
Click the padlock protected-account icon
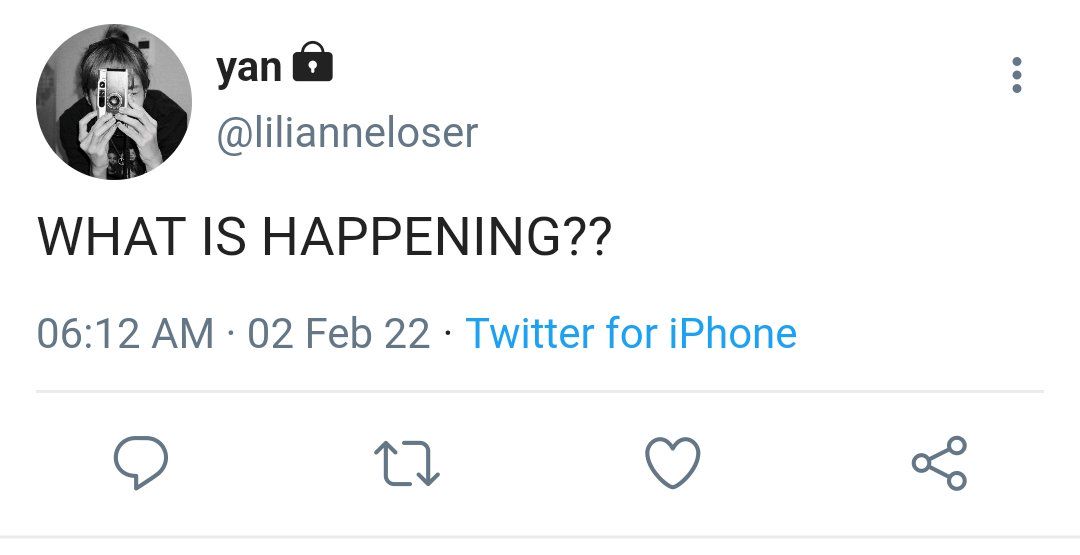313,61
